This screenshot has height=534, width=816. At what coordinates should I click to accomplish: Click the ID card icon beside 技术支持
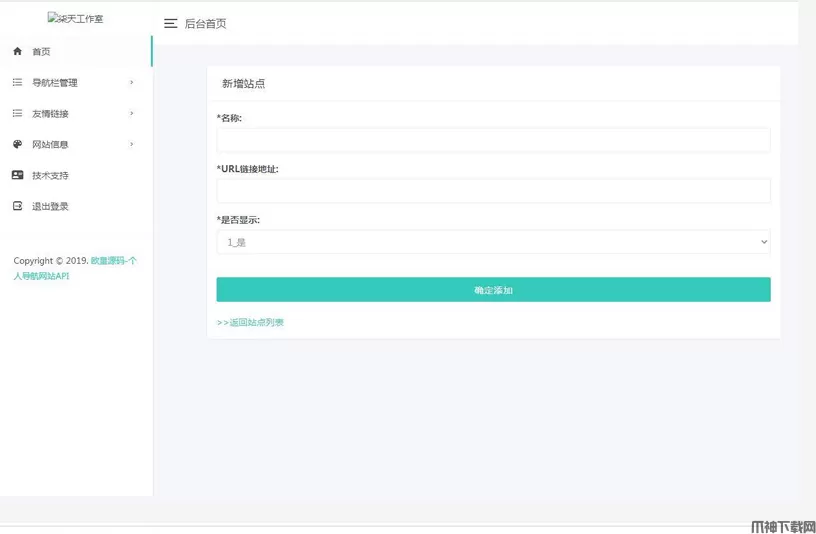pos(17,175)
